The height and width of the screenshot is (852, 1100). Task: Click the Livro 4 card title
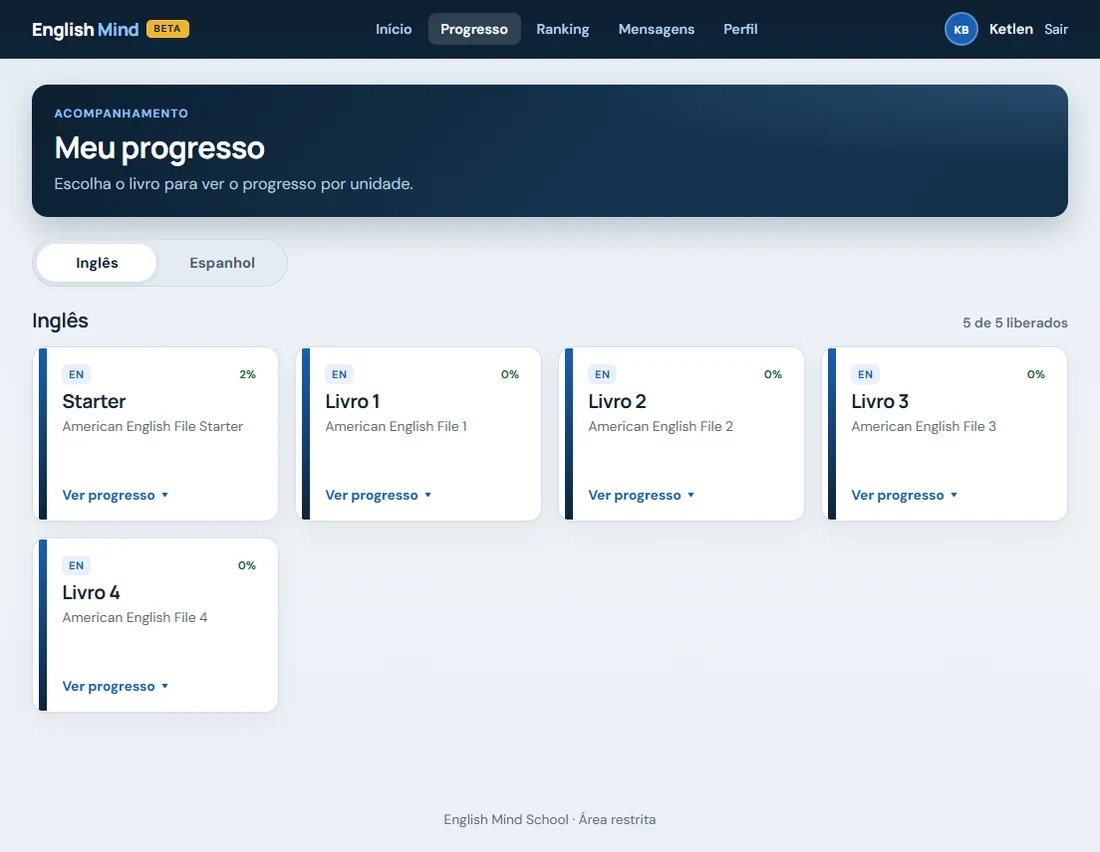91,592
